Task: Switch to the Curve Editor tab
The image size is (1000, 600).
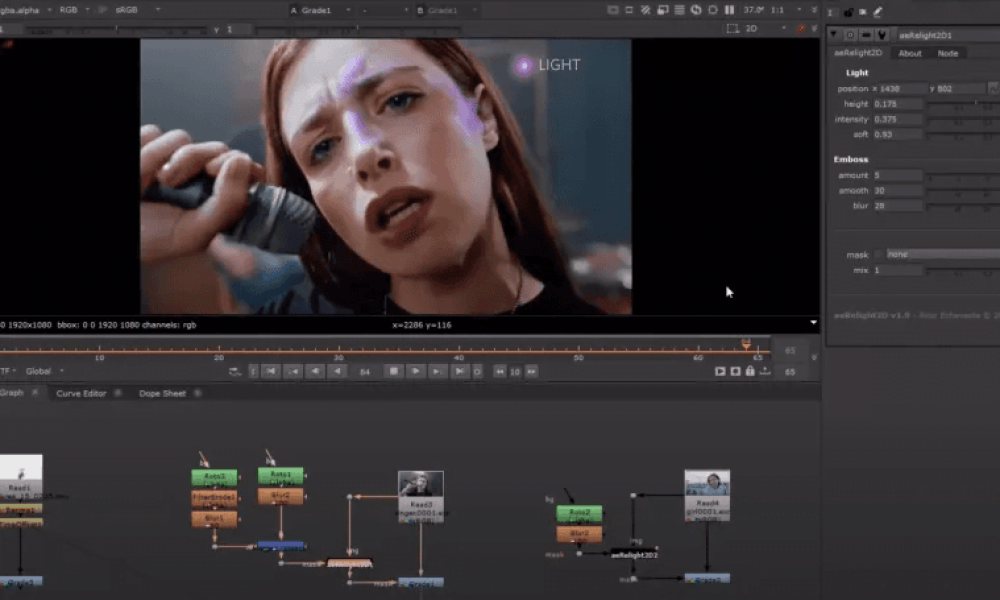Action: (81, 393)
